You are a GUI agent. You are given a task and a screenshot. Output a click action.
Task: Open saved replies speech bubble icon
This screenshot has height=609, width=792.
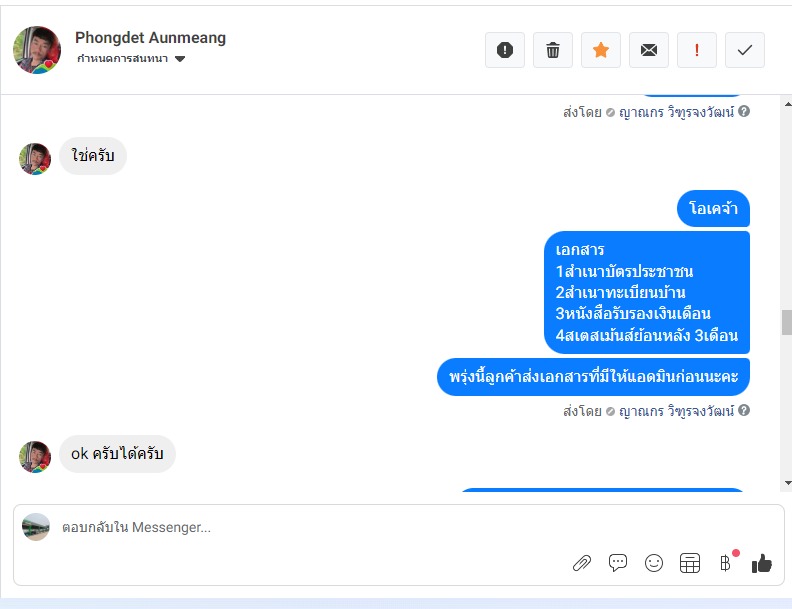[x=618, y=563]
